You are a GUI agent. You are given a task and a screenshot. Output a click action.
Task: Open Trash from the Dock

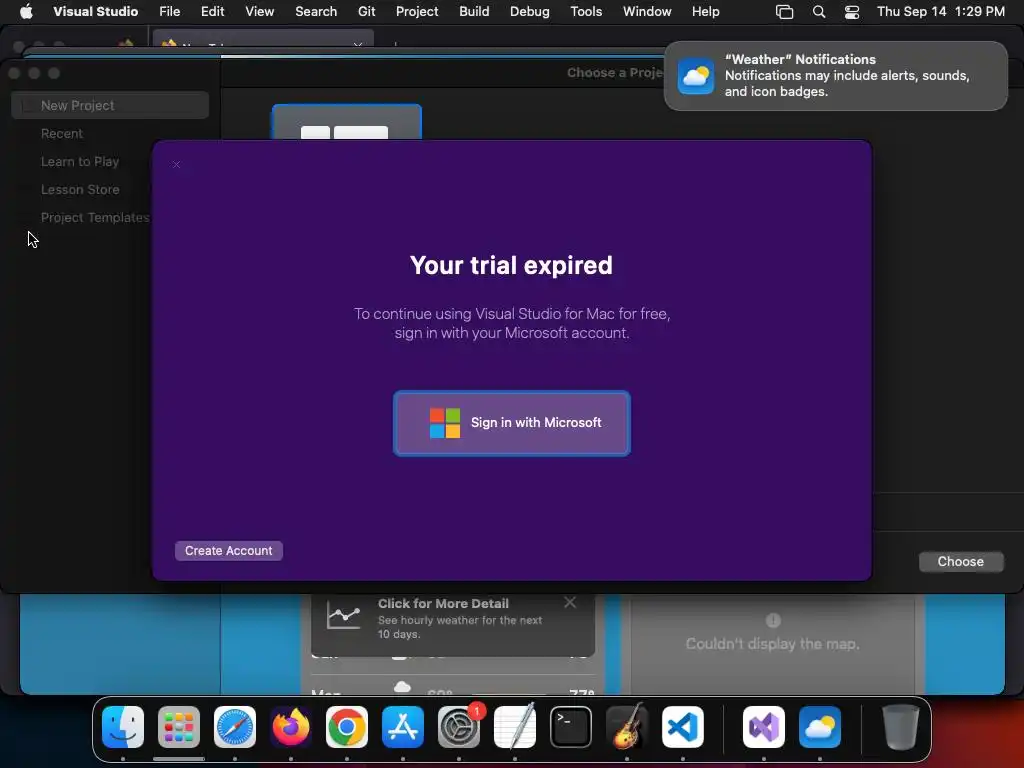[901, 727]
